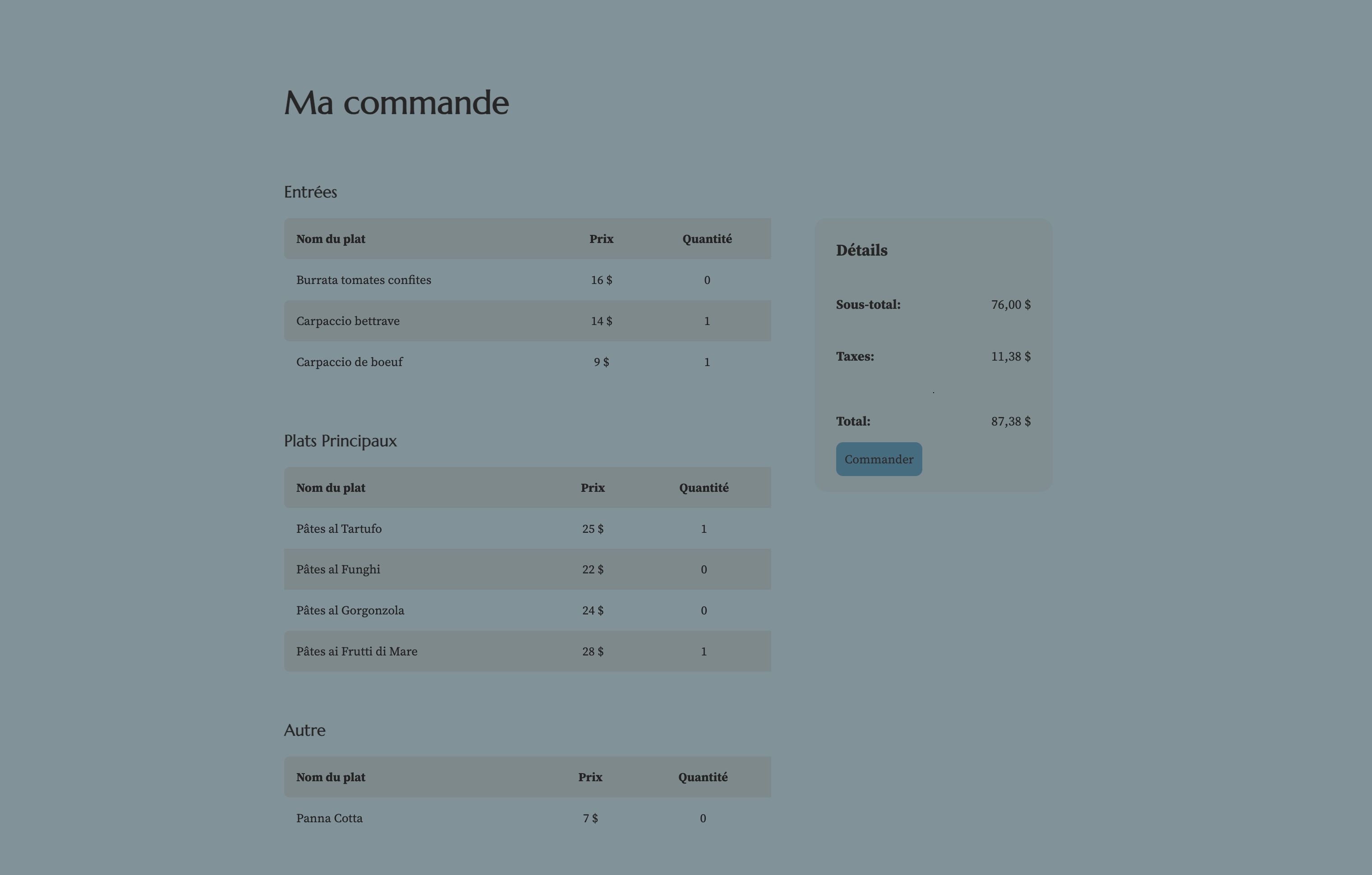The width and height of the screenshot is (1372, 875).
Task: Click quantity 1 for Carpaccio de boeuf
Action: (707, 362)
